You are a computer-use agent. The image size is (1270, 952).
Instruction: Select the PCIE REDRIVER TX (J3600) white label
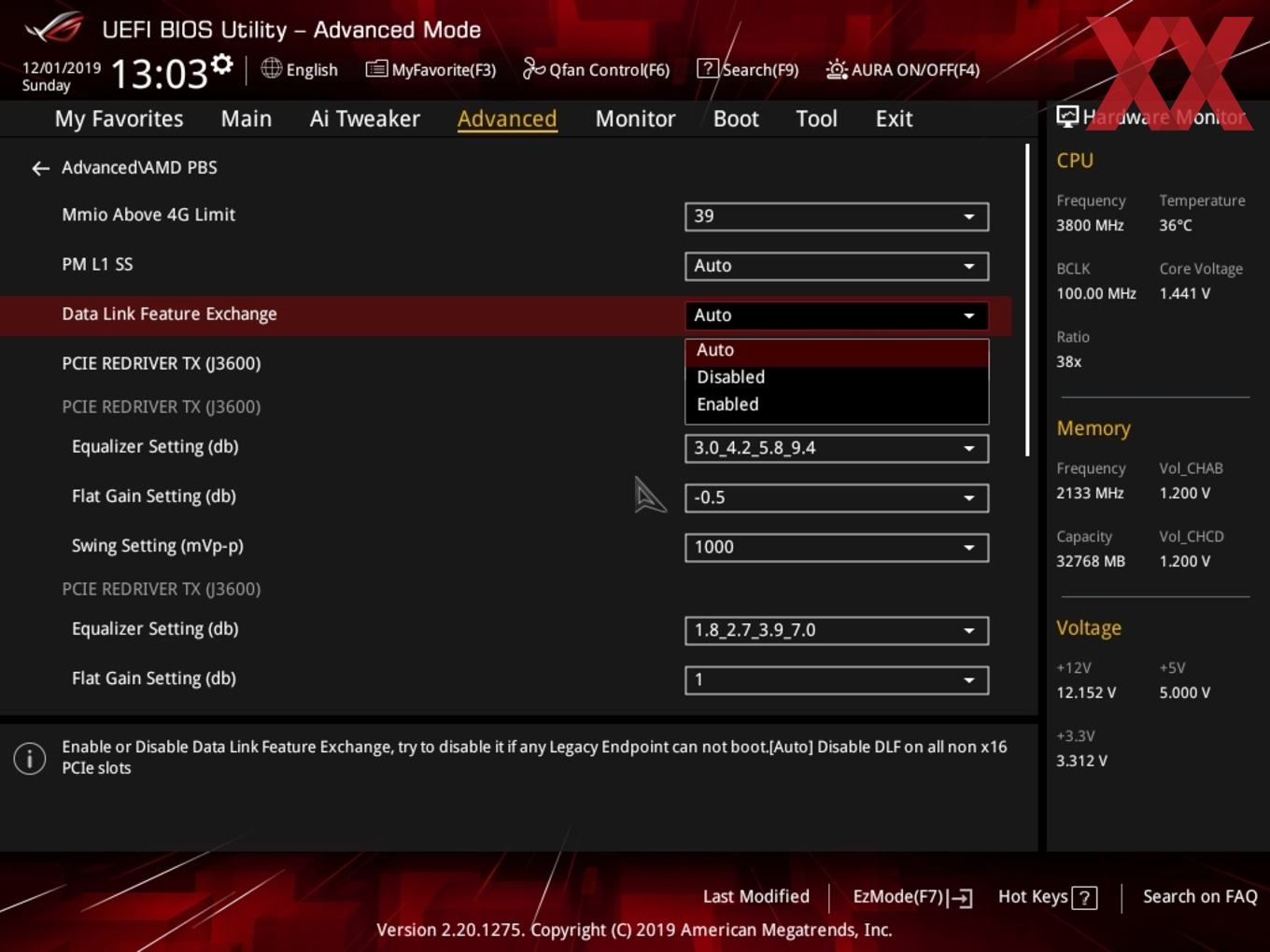point(161,364)
